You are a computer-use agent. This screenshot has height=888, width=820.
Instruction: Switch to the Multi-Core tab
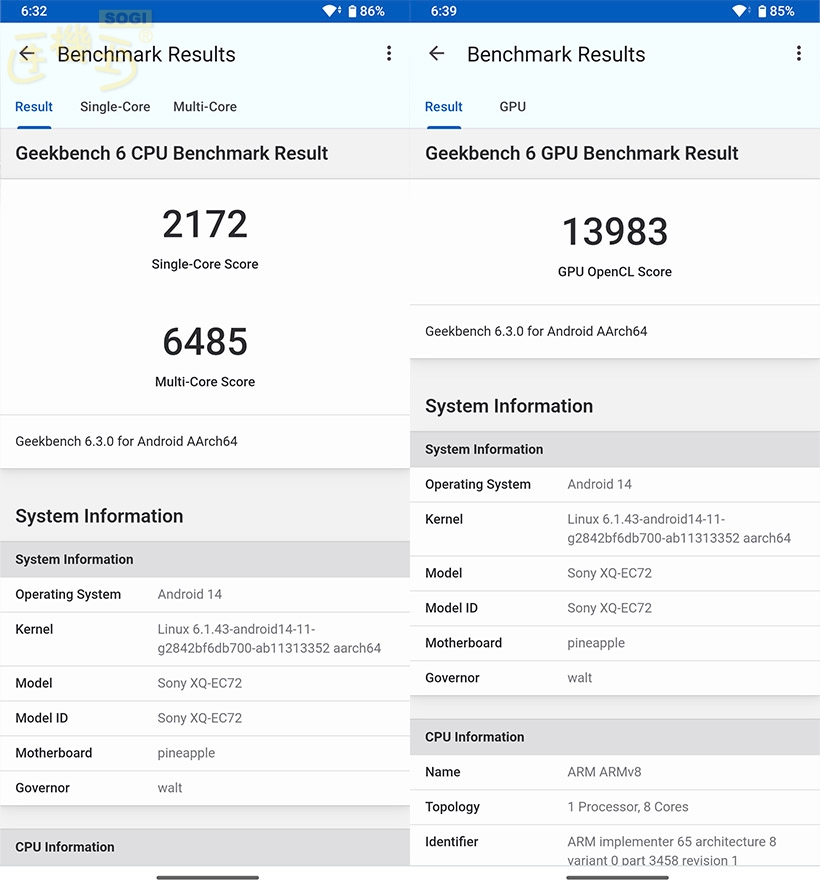click(x=205, y=106)
